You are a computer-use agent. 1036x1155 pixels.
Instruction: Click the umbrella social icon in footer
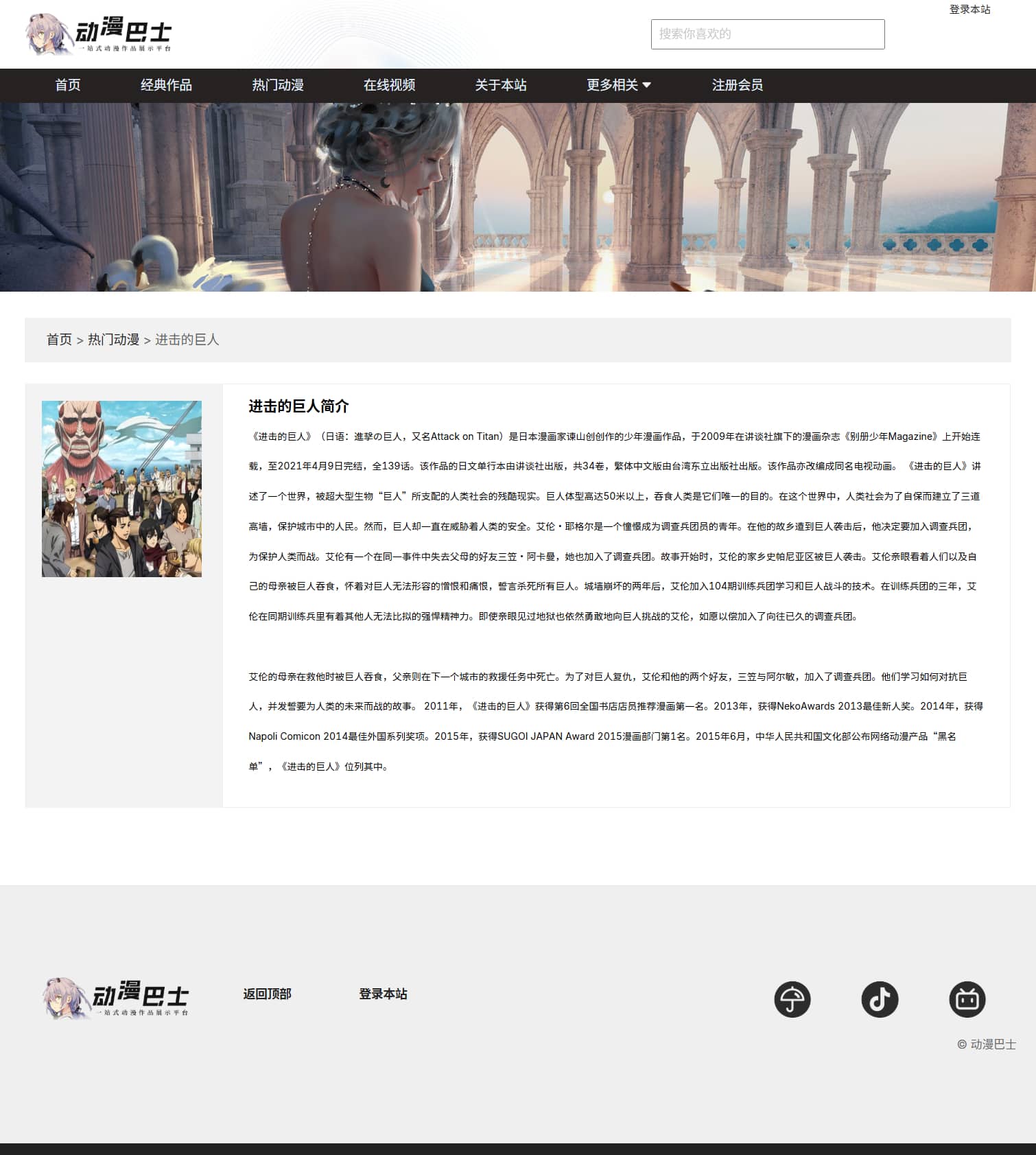(x=792, y=999)
